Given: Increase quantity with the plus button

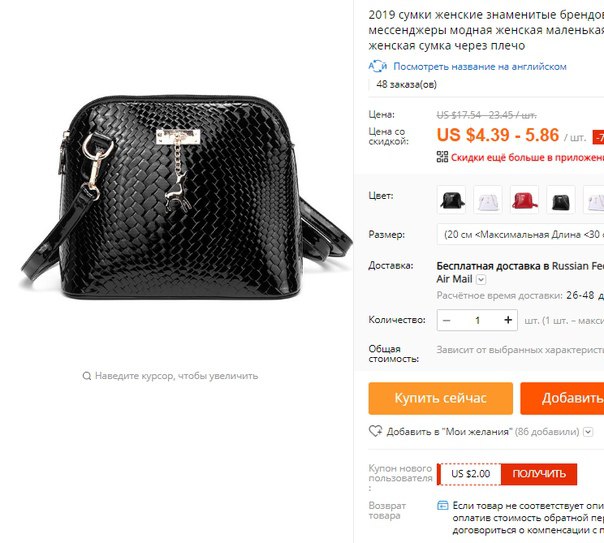Looking at the screenshot, I should [508, 320].
